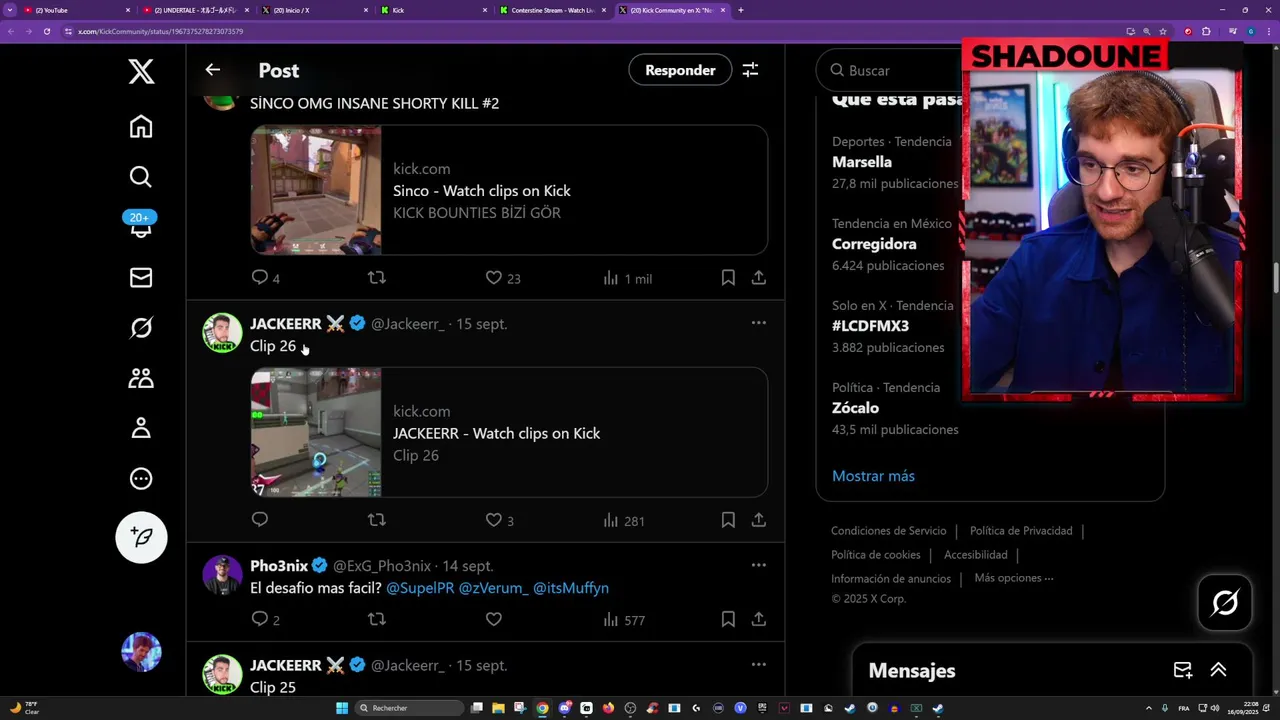Switch to 'Inicio / X' browser tab

315,10
